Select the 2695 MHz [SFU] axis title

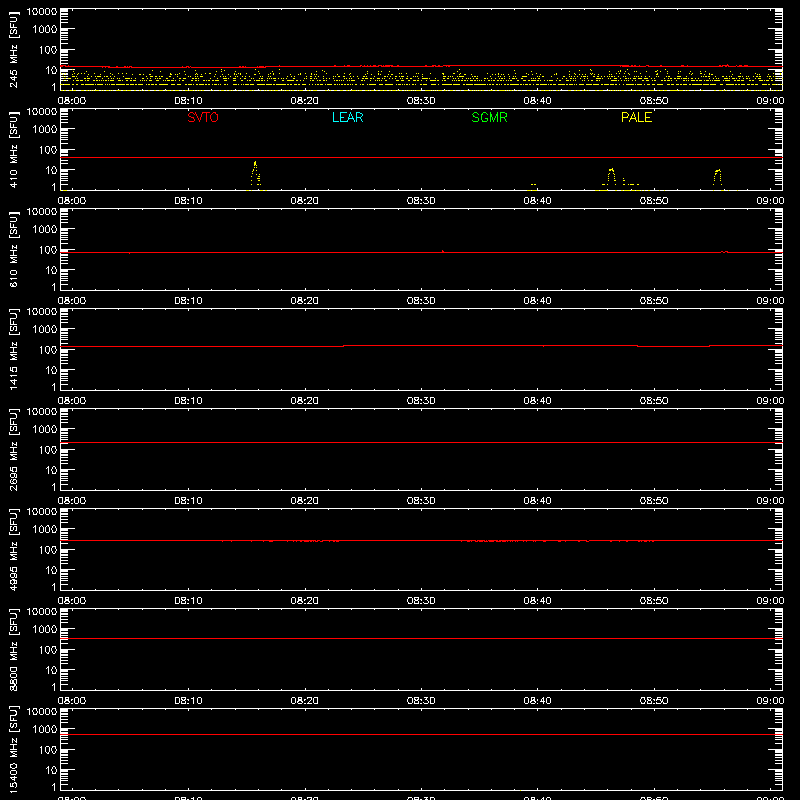click(x=13, y=449)
